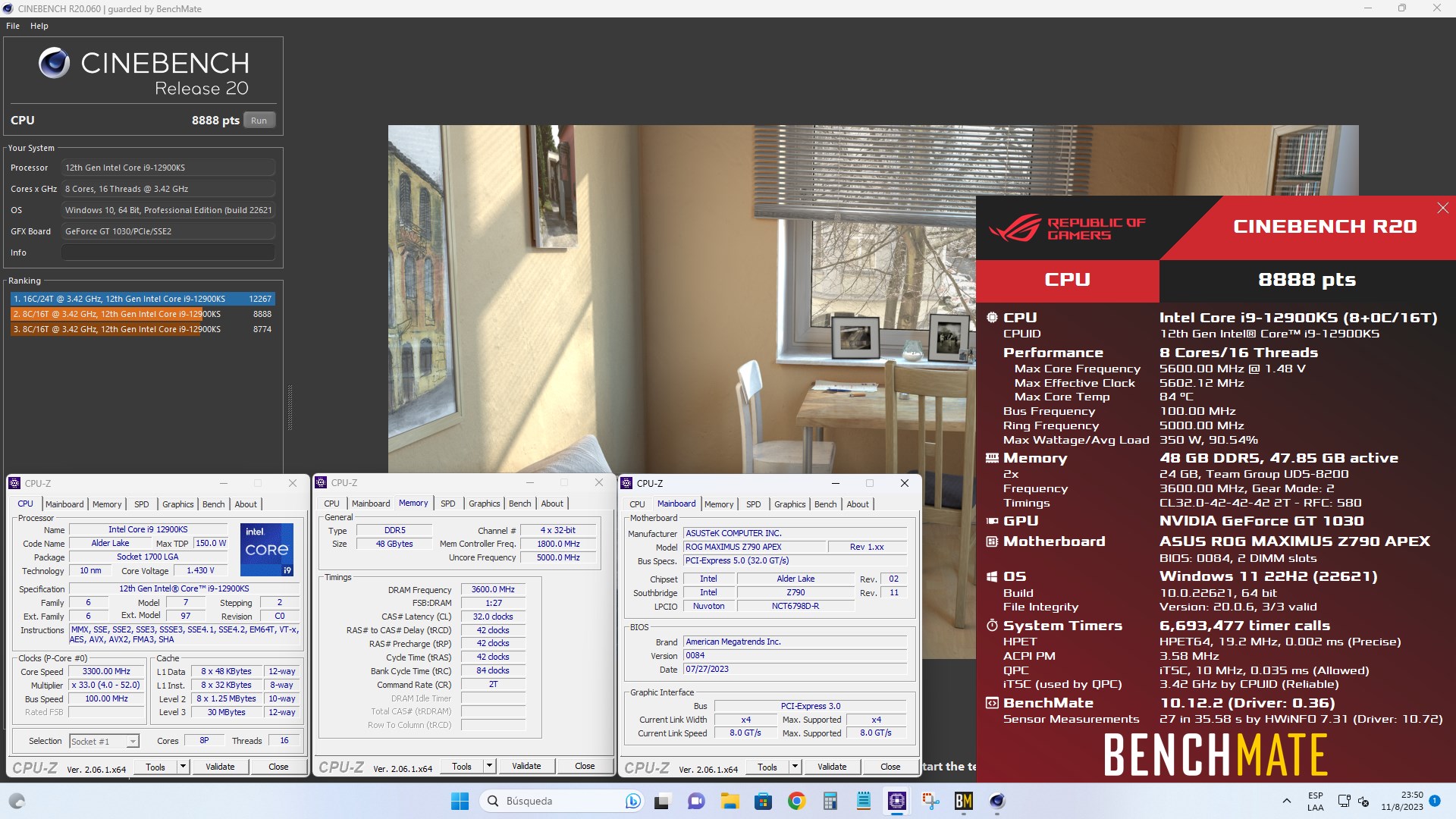Click the Cinebench icon in the title bar

click(8, 8)
